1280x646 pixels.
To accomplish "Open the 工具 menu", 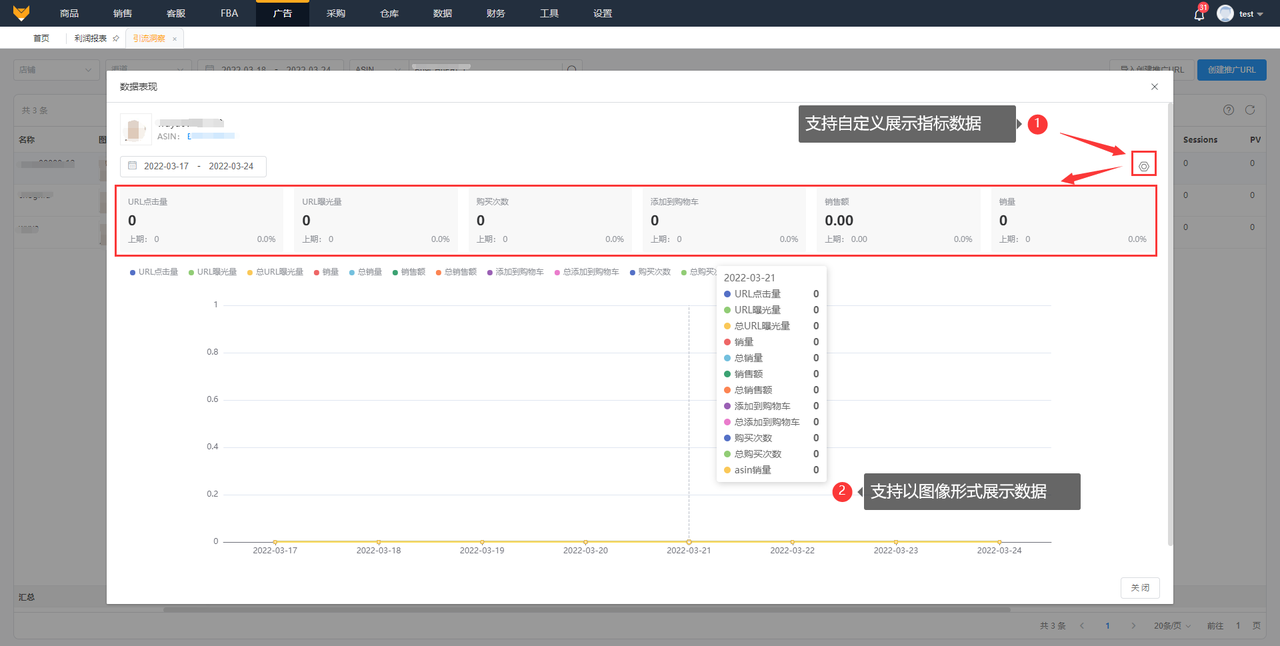I will [549, 14].
